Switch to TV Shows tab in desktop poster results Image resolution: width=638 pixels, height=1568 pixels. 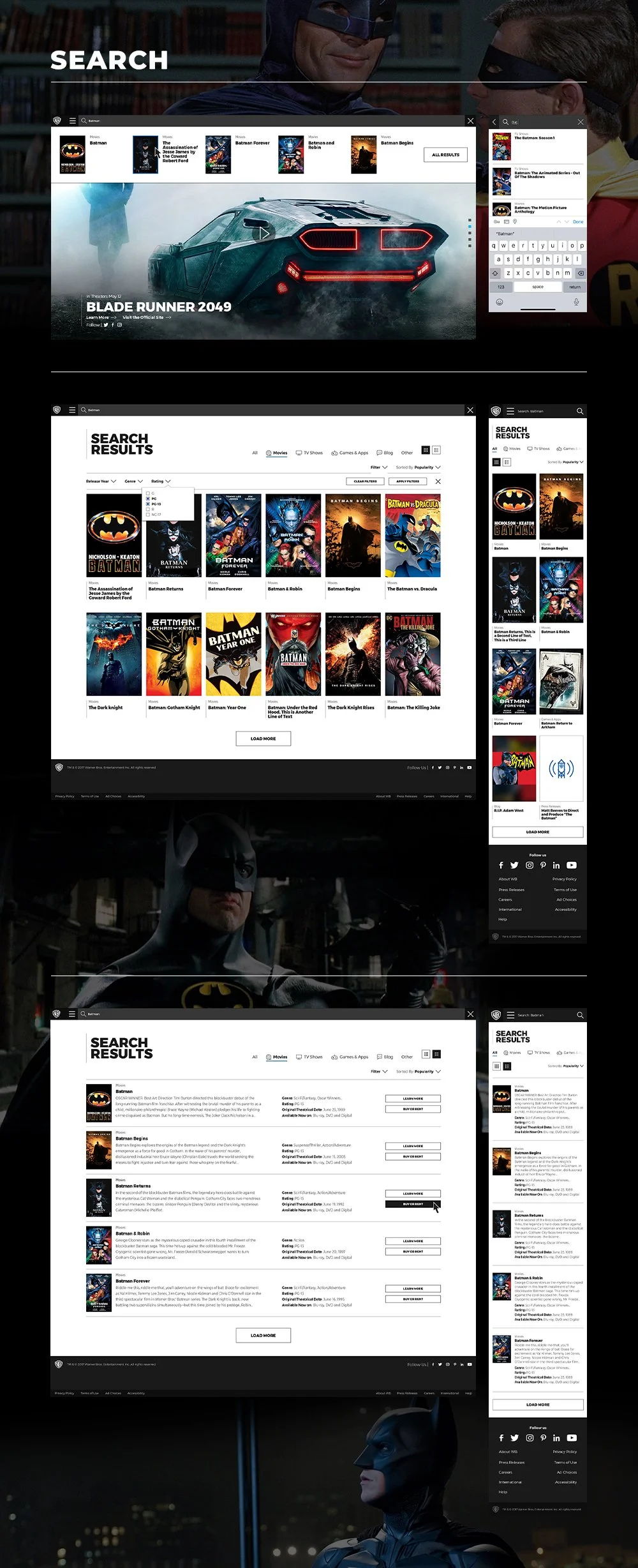309,453
